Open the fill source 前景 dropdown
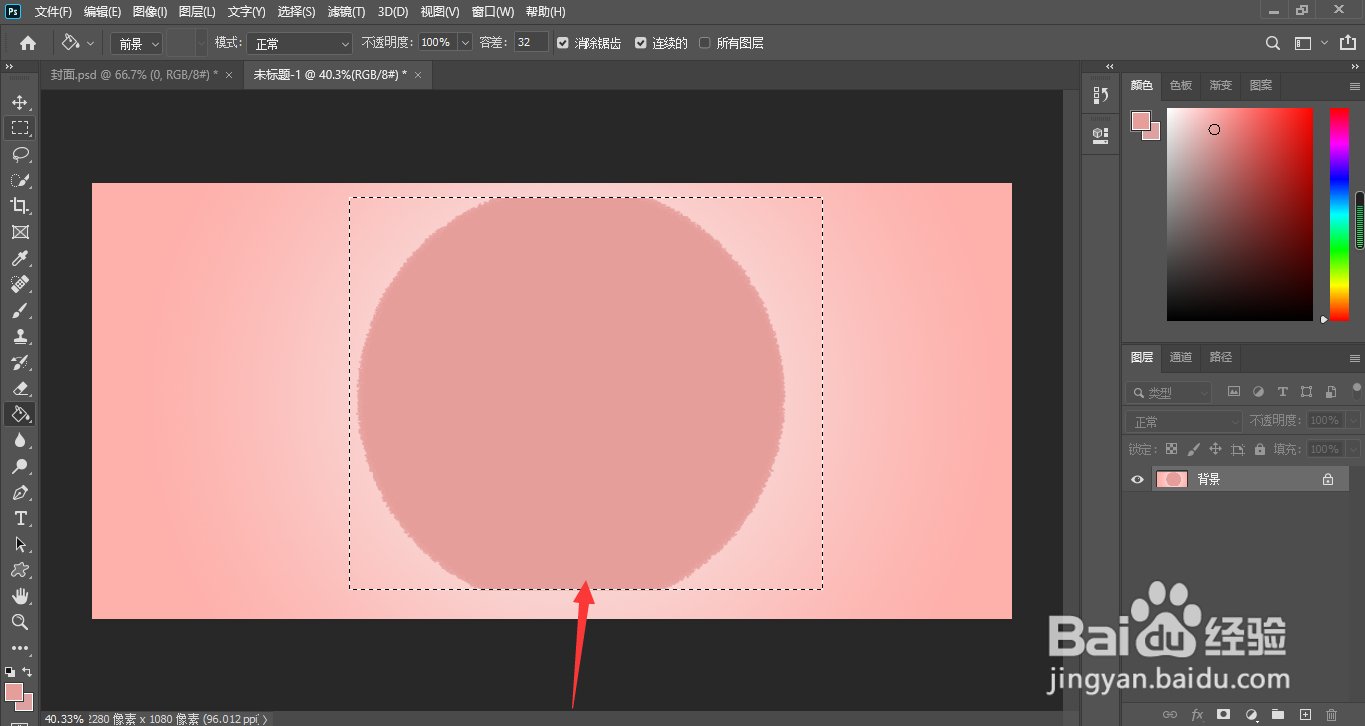1365x726 pixels. [x=136, y=43]
